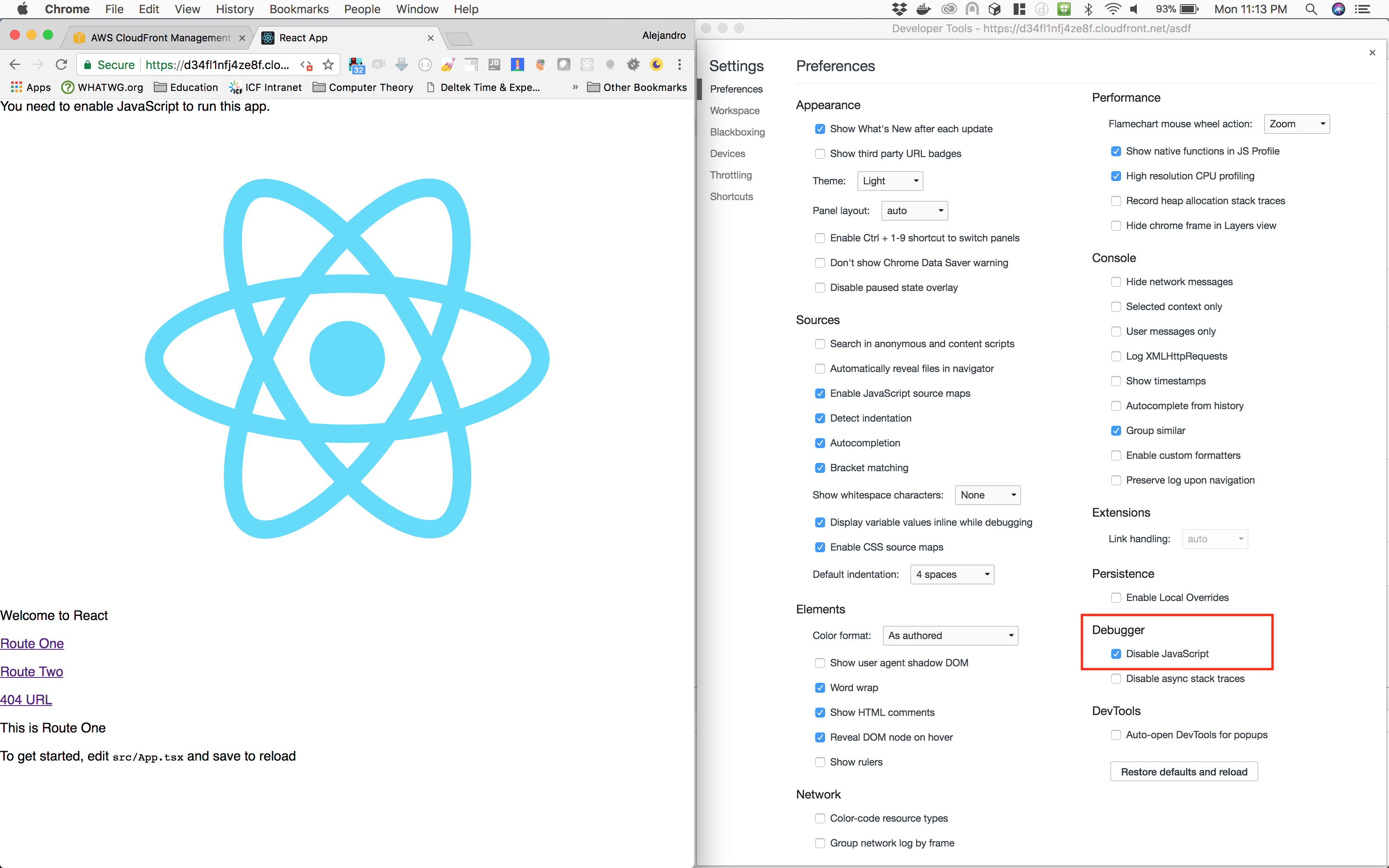Enable Show third party URL badges
This screenshot has height=868, width=1389.
(x=820, y=154)
